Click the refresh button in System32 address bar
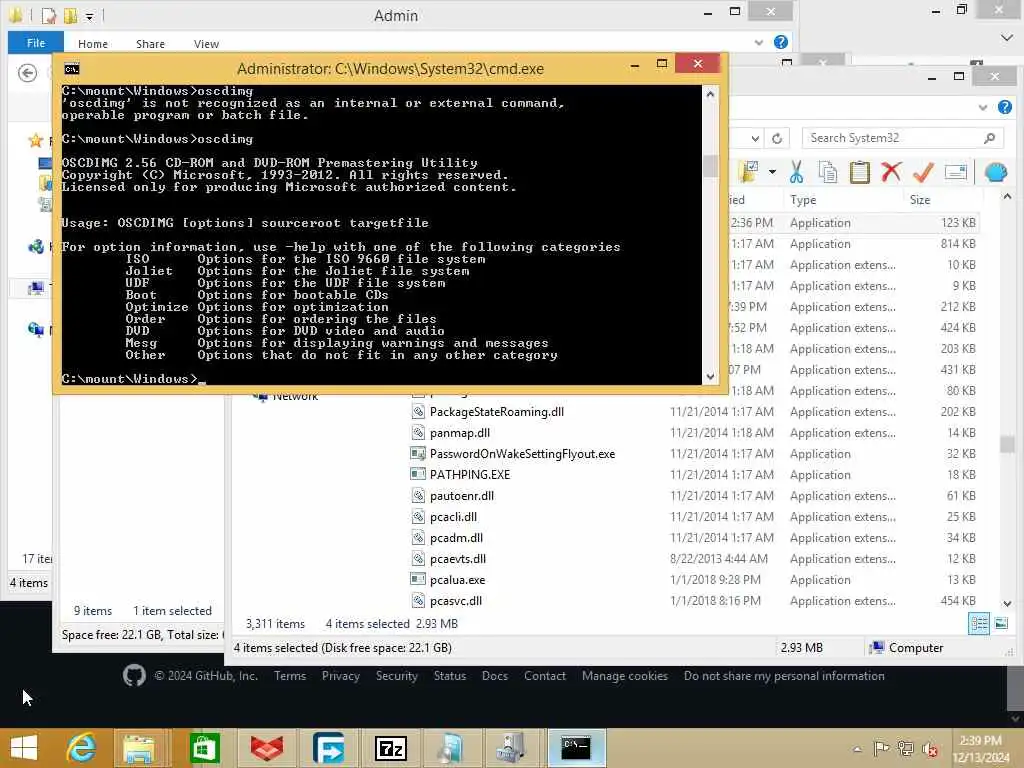The image size is (1024, 768). (x=776, y=138)
